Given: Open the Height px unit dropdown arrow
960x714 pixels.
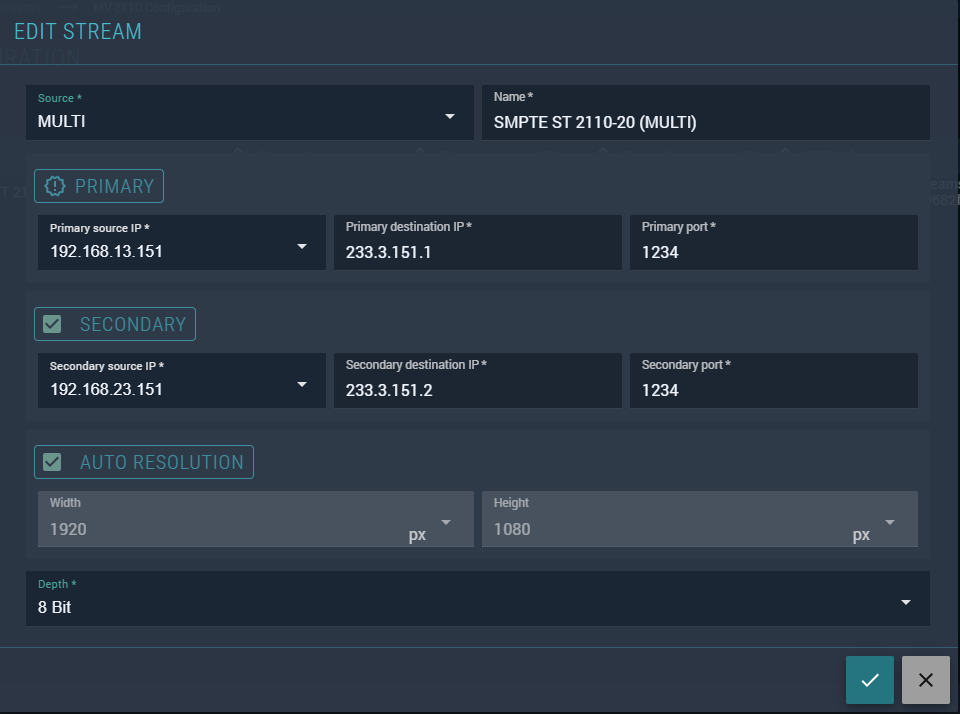Looking at the screenshot, I should [890, 522].
